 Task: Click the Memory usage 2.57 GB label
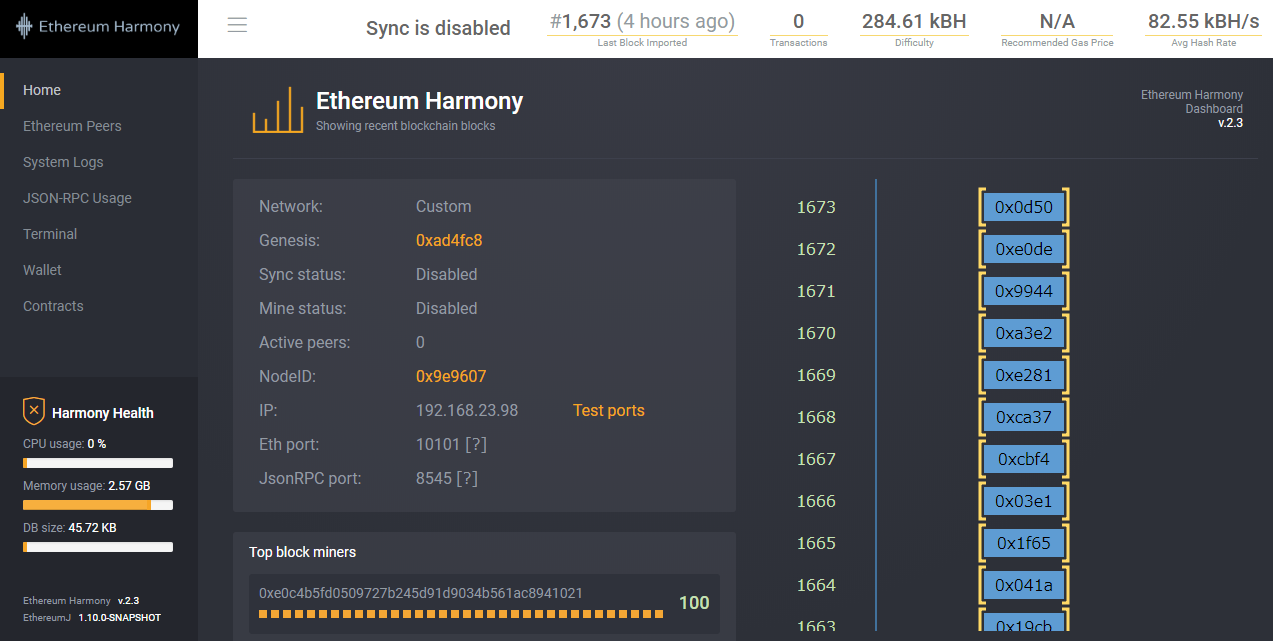pyautogui.click(x=87, y=485)
